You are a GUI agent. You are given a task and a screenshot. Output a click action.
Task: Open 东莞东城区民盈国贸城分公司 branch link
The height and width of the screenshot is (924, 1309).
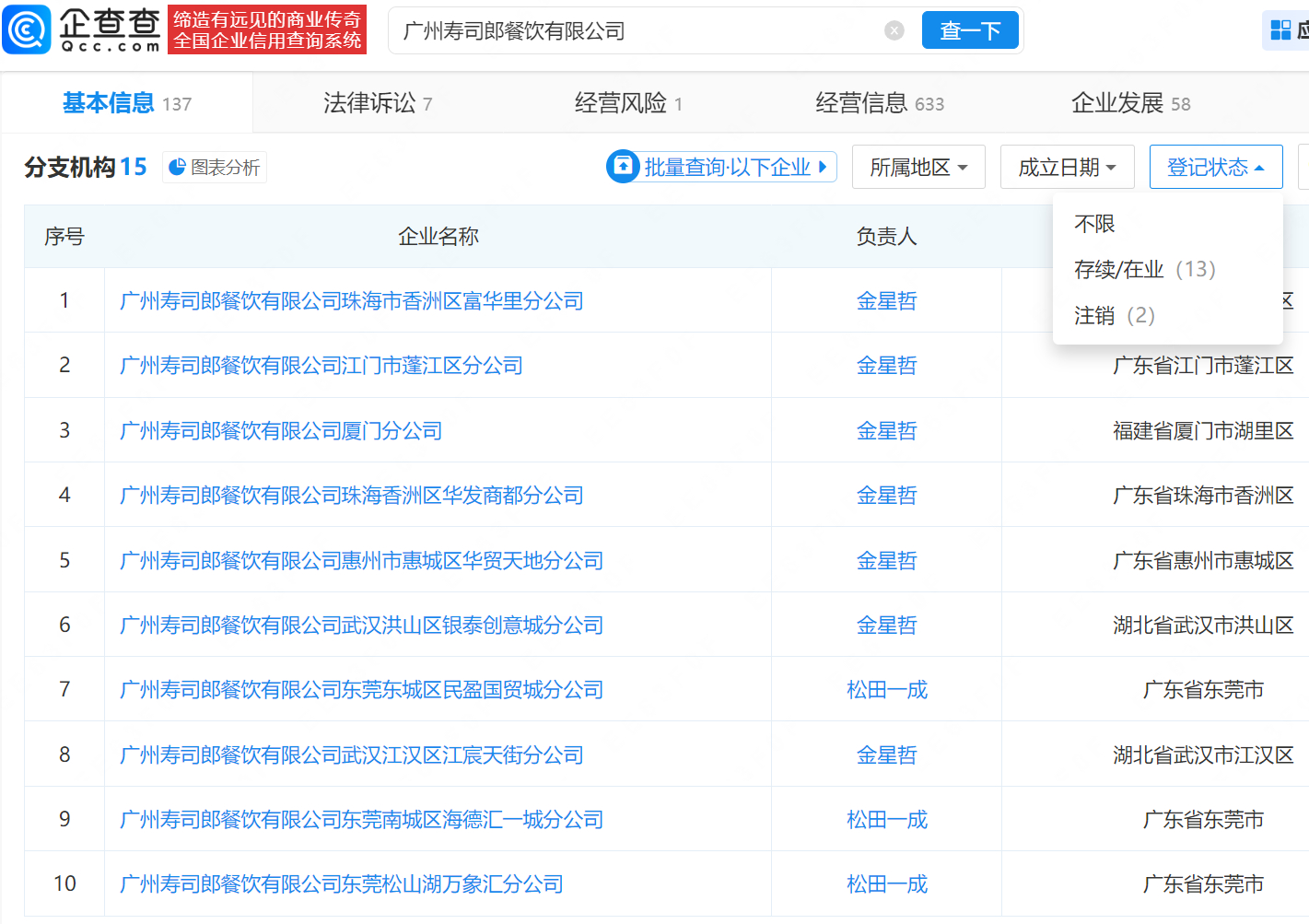pyautogui.click(x=362, y=690)
